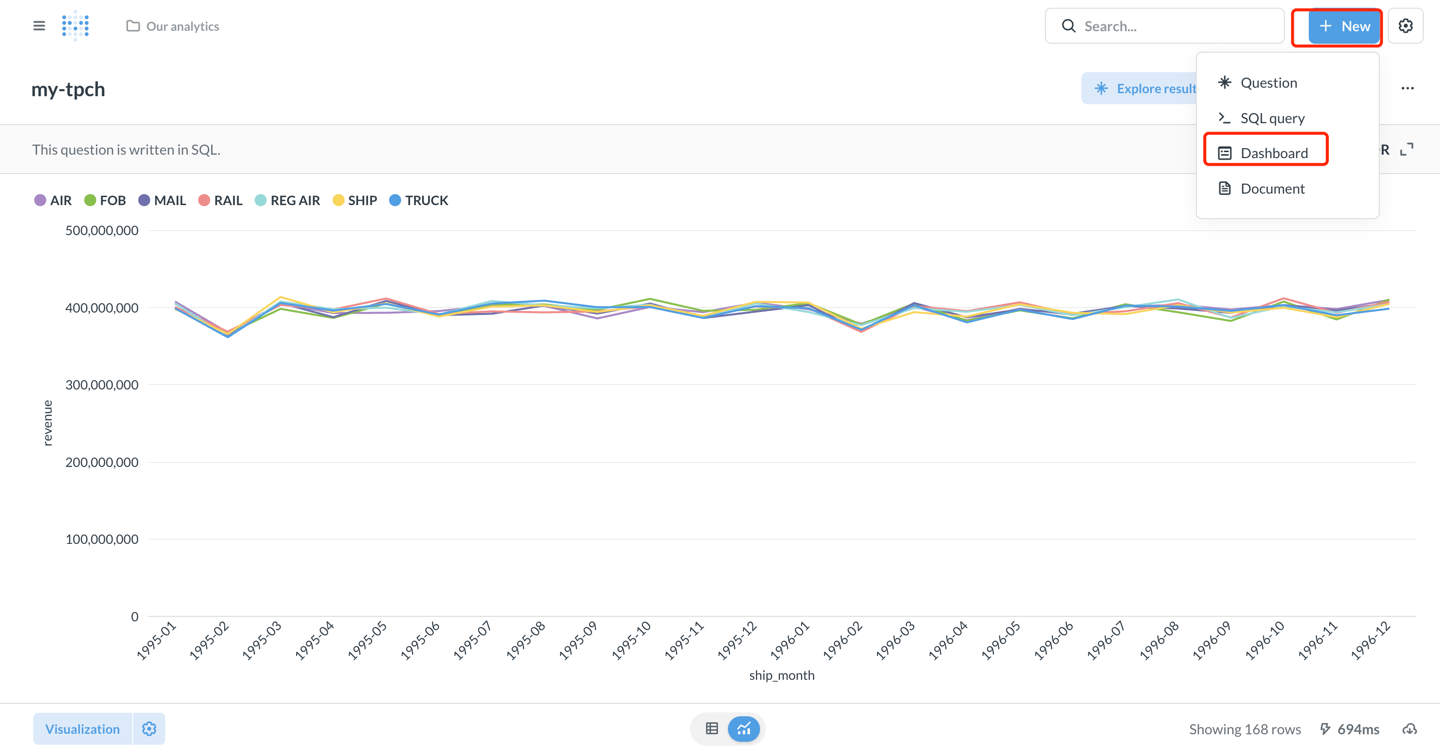The image size is (1440, 754).
Task: Open the more options ellipsis menu
Action: [x=1407, y=88]
